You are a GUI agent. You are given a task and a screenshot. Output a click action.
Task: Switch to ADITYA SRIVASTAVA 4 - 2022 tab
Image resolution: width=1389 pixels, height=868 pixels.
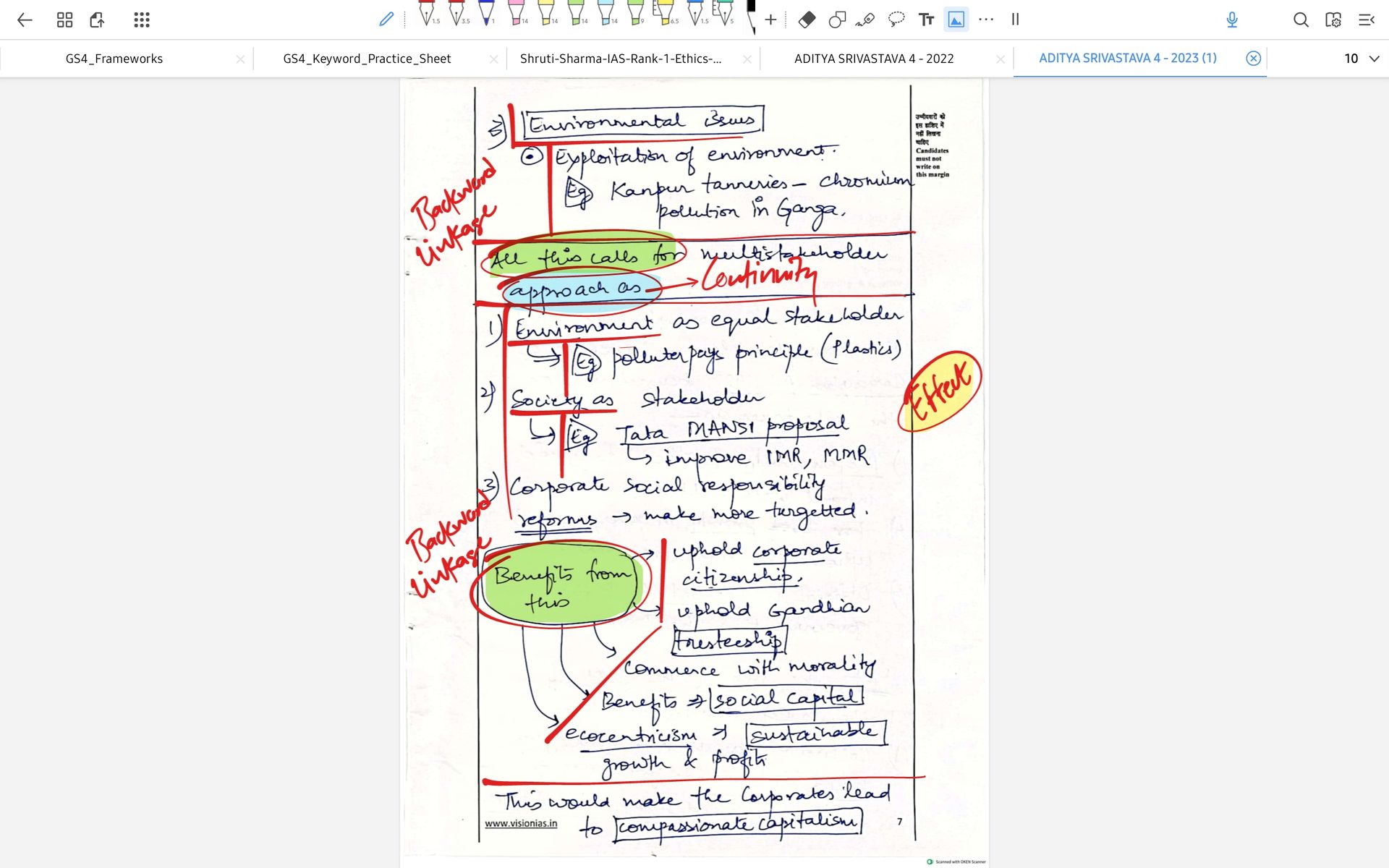[x=873, y=59]
